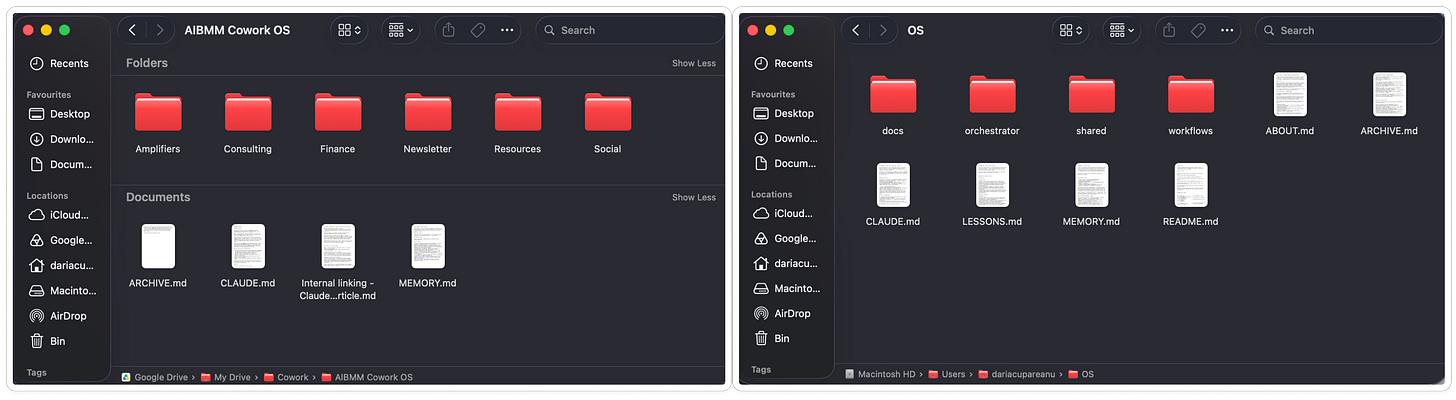Open the Consulting folder
This screenshot has width=1456, height=400.
tap(248, 113)
